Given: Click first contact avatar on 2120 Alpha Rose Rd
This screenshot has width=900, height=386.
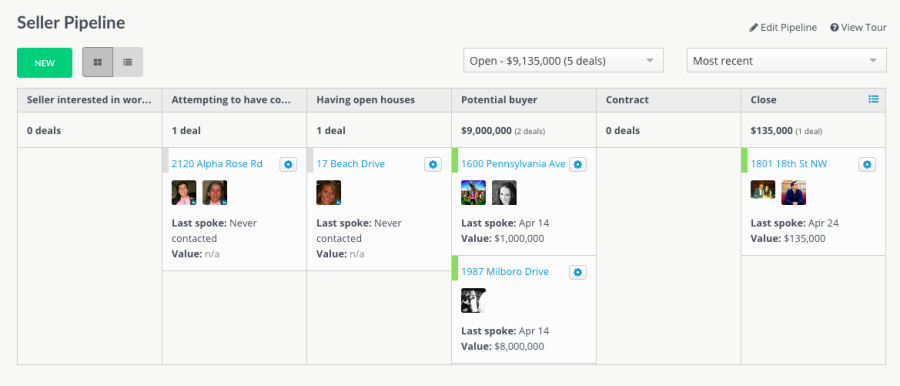Looking at the screenshot, I should tap(184, 192).
